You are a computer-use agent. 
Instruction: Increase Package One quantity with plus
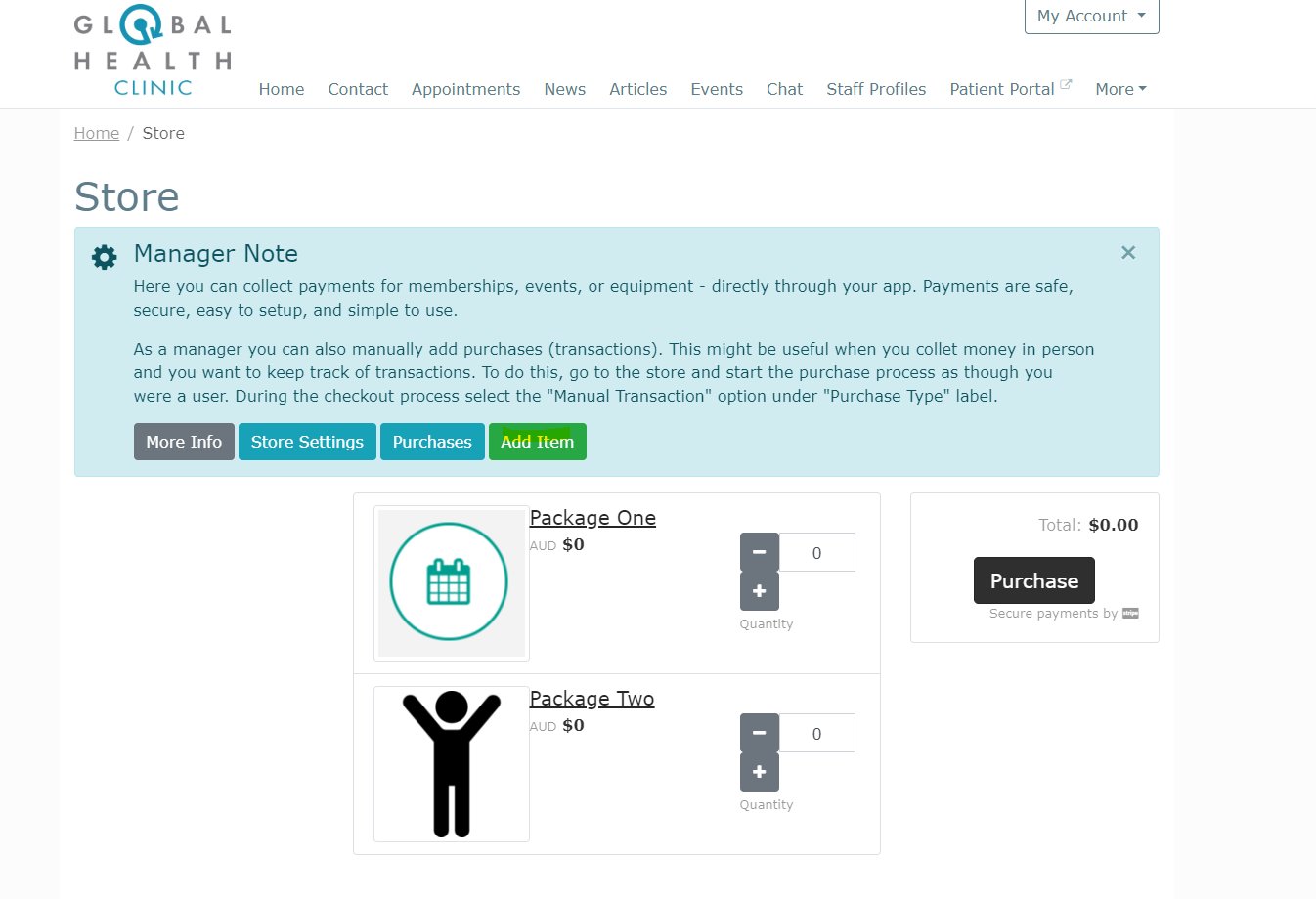[x=759, y=591]
